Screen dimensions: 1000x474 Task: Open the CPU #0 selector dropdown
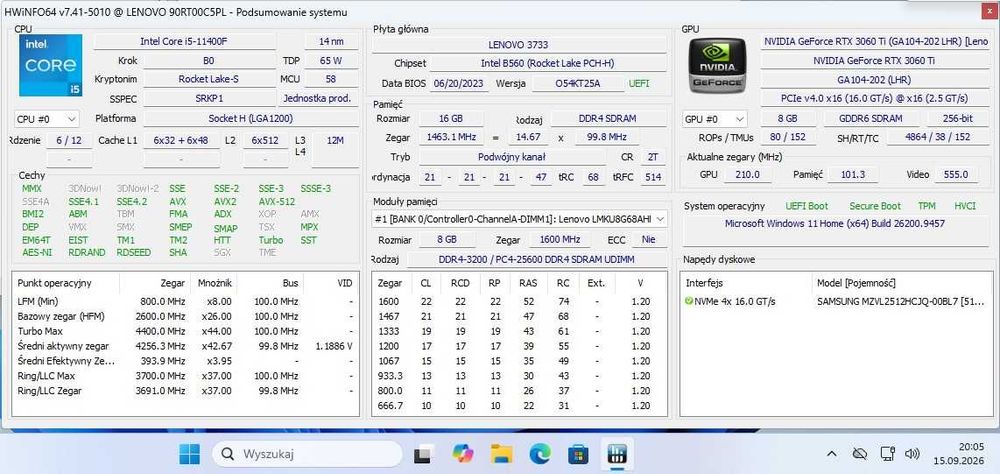click(47, 119)
